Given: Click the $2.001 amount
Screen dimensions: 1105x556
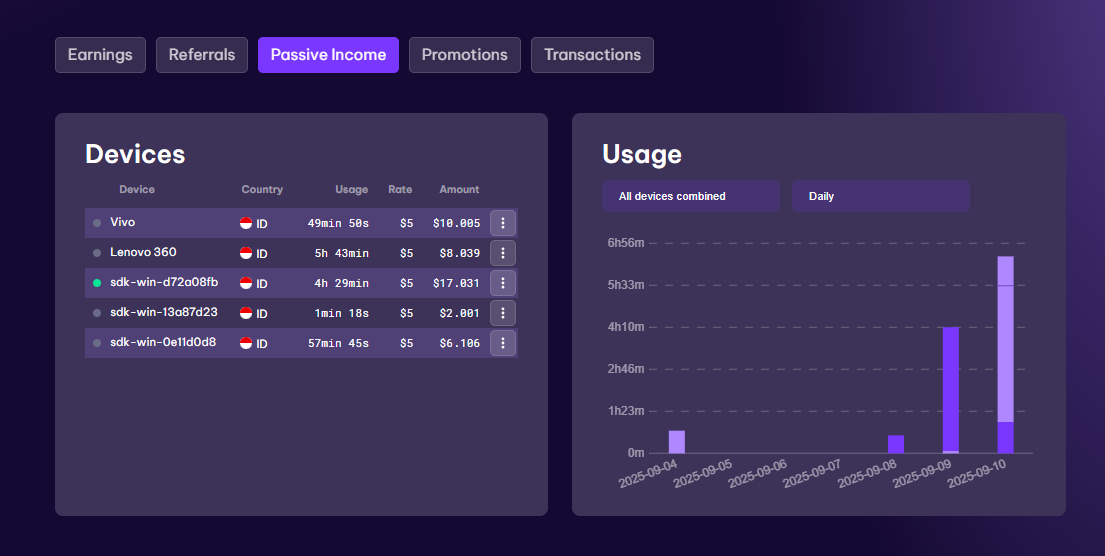Looking at the screenshot, I should (459, 313).
